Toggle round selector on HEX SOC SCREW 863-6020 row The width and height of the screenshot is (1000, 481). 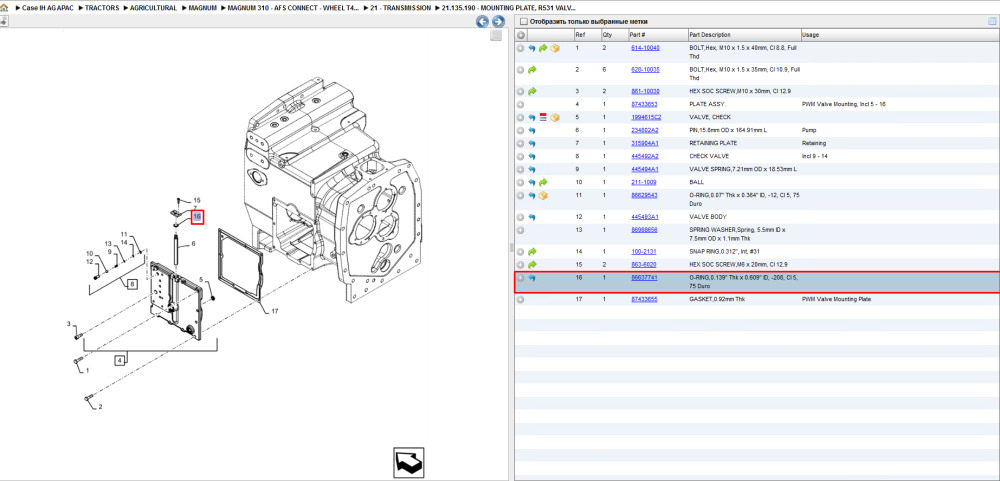coord(520,265)
